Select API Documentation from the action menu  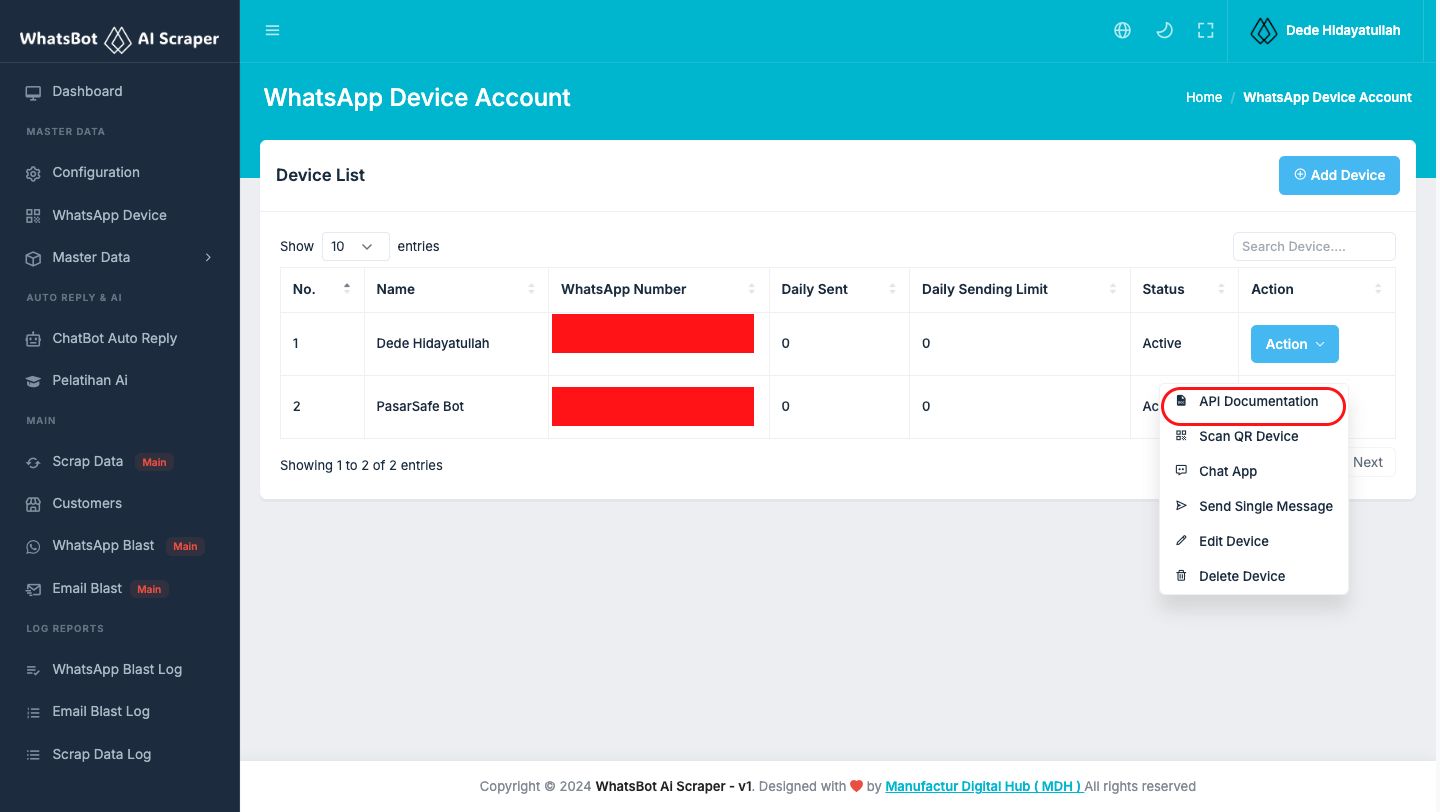(1257, 402)
